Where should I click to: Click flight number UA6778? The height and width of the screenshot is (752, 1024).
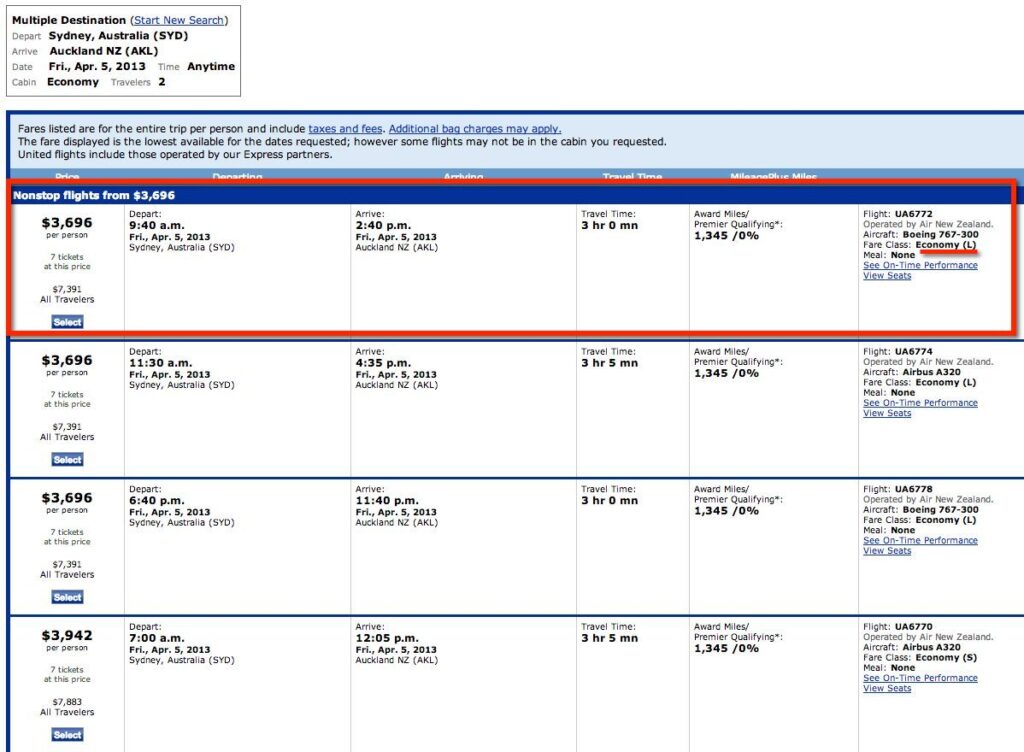(x=914, y=489)
